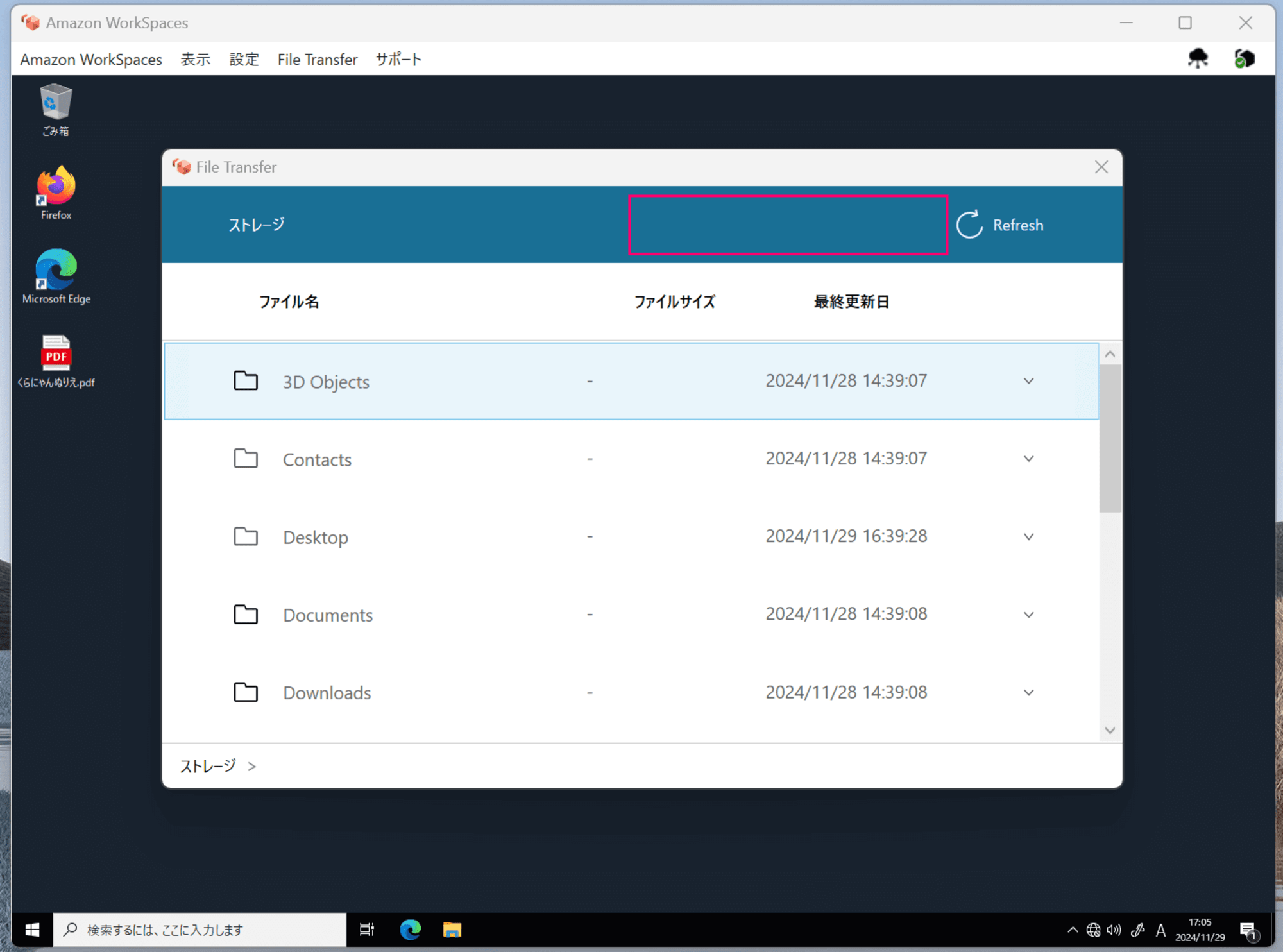Toggle the IME input mode indicator A

tap(1160, 930)
